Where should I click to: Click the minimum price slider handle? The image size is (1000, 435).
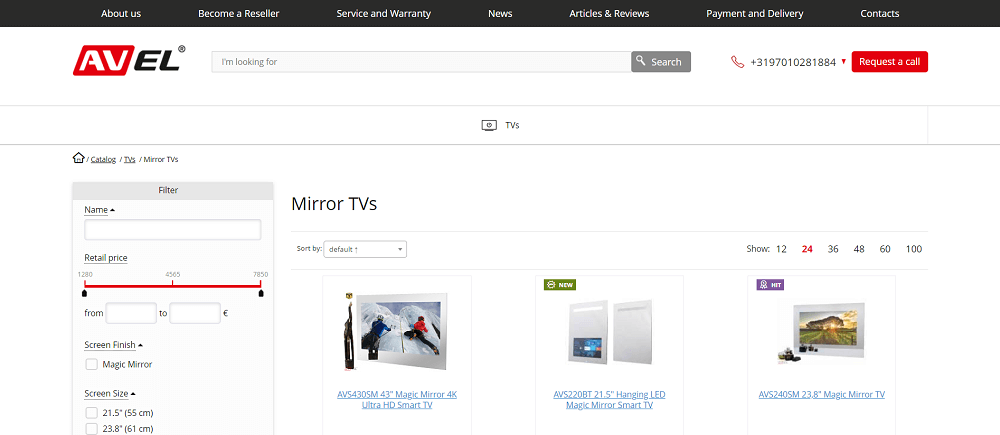coord(84,293)
